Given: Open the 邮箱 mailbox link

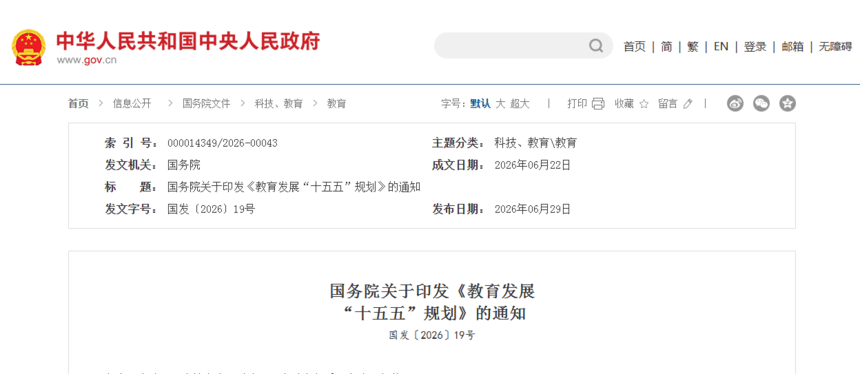Looking at the screenshot, I should pos(793,47).
